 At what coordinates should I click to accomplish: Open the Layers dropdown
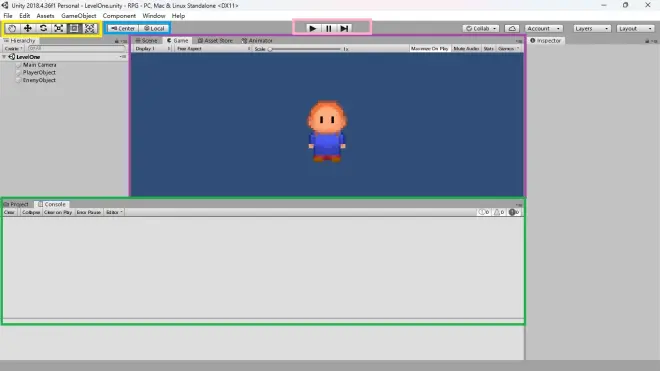click(x=592, y=28)
